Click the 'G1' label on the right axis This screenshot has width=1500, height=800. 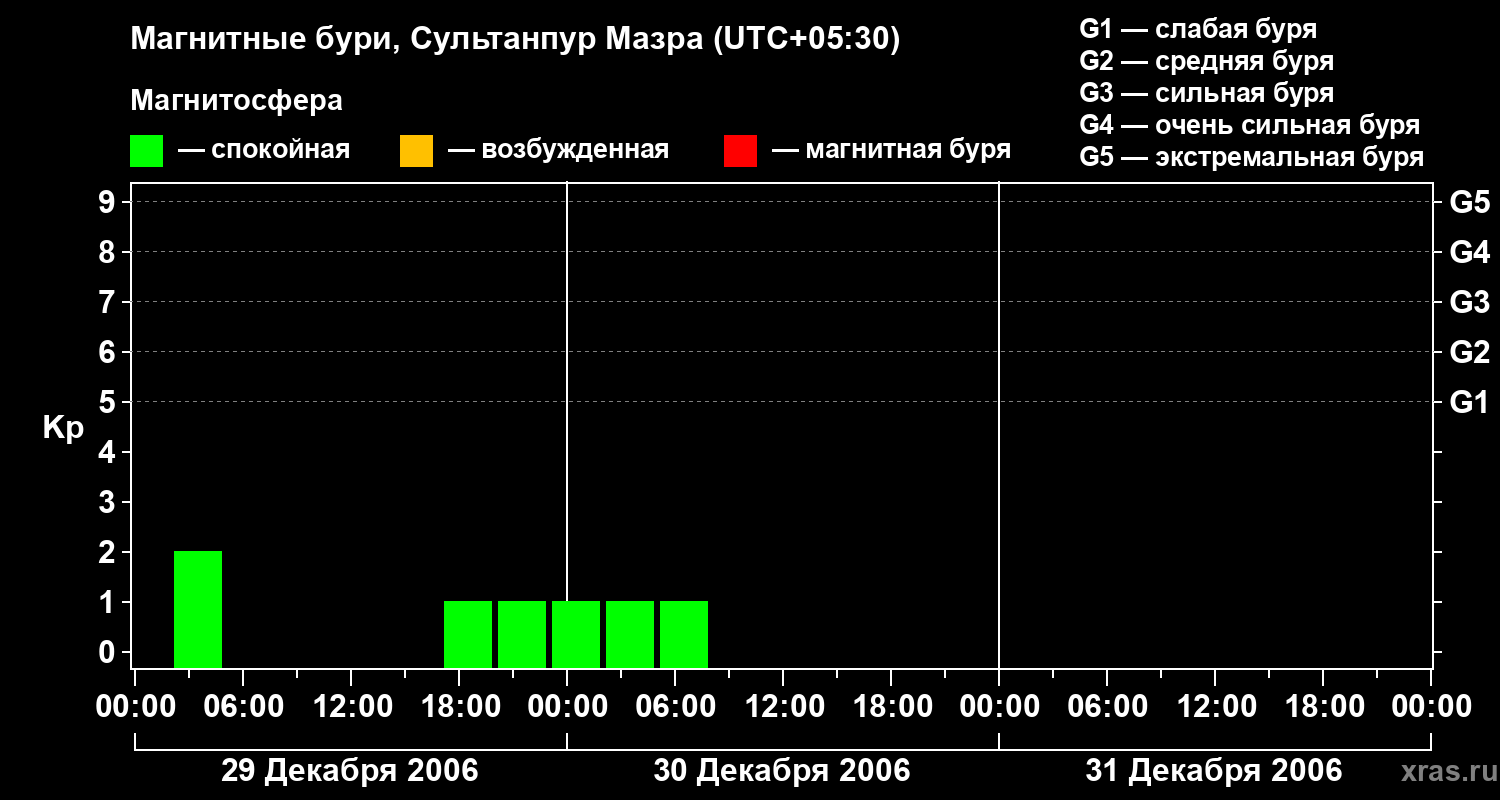pos(1470,402)
